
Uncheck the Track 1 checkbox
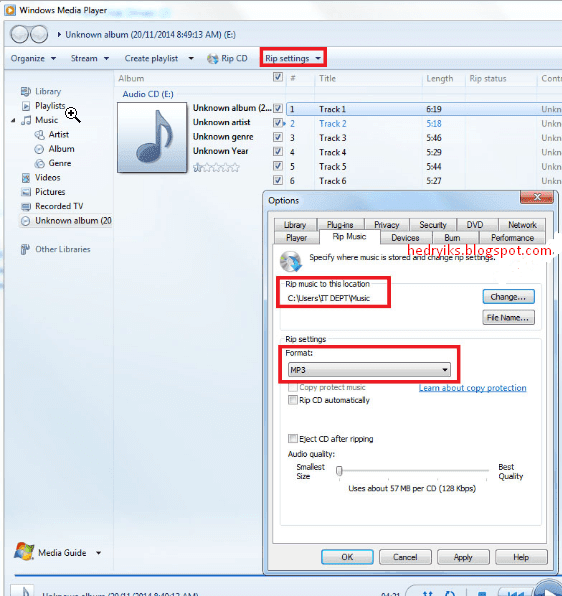pos(278,109)
